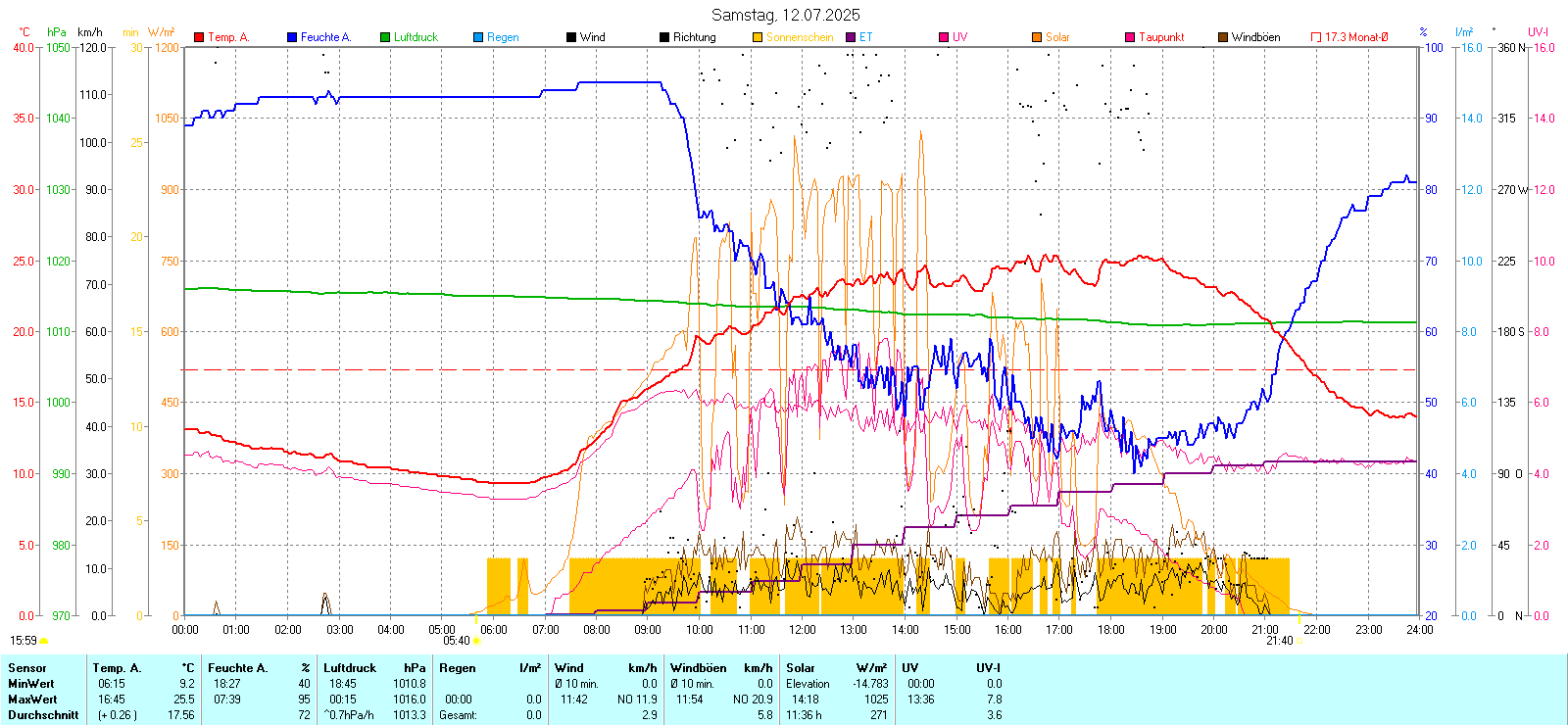Click the blue Feuchte A. legend square
Image resolution: width=1568 pixels, height=725 pixels.
click(292, 37)
